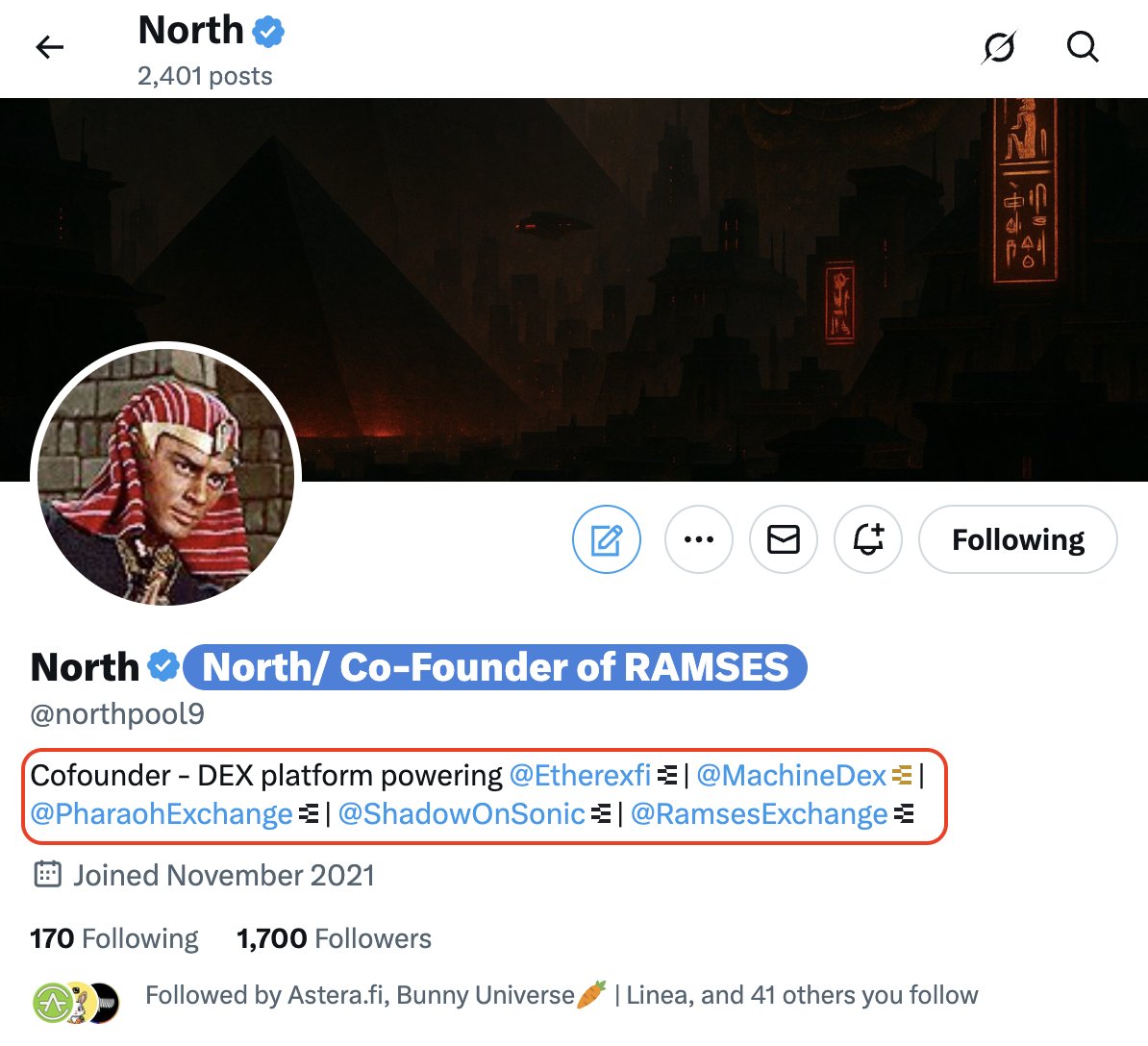Image resolution: width=1148 pixels, height=1046 pixels.
Task: Visit the @ShadowOnSonic profile link
Action: (462, 814)
